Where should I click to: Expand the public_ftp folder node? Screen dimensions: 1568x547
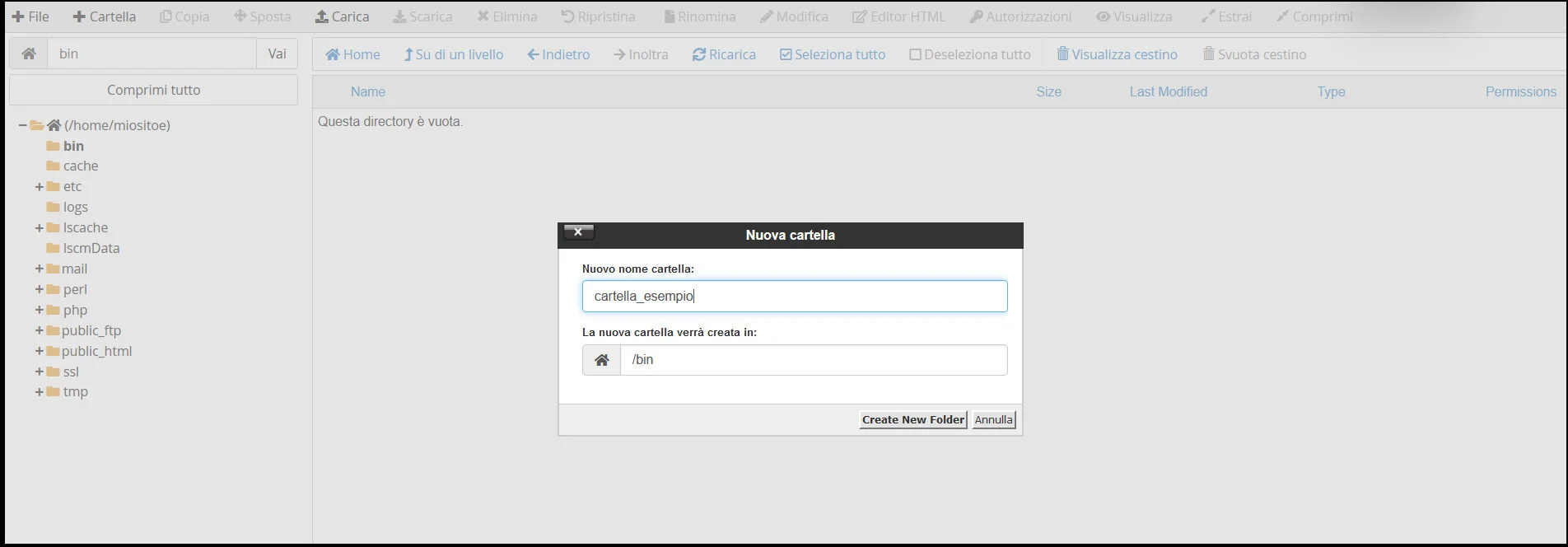click(39, 331)
